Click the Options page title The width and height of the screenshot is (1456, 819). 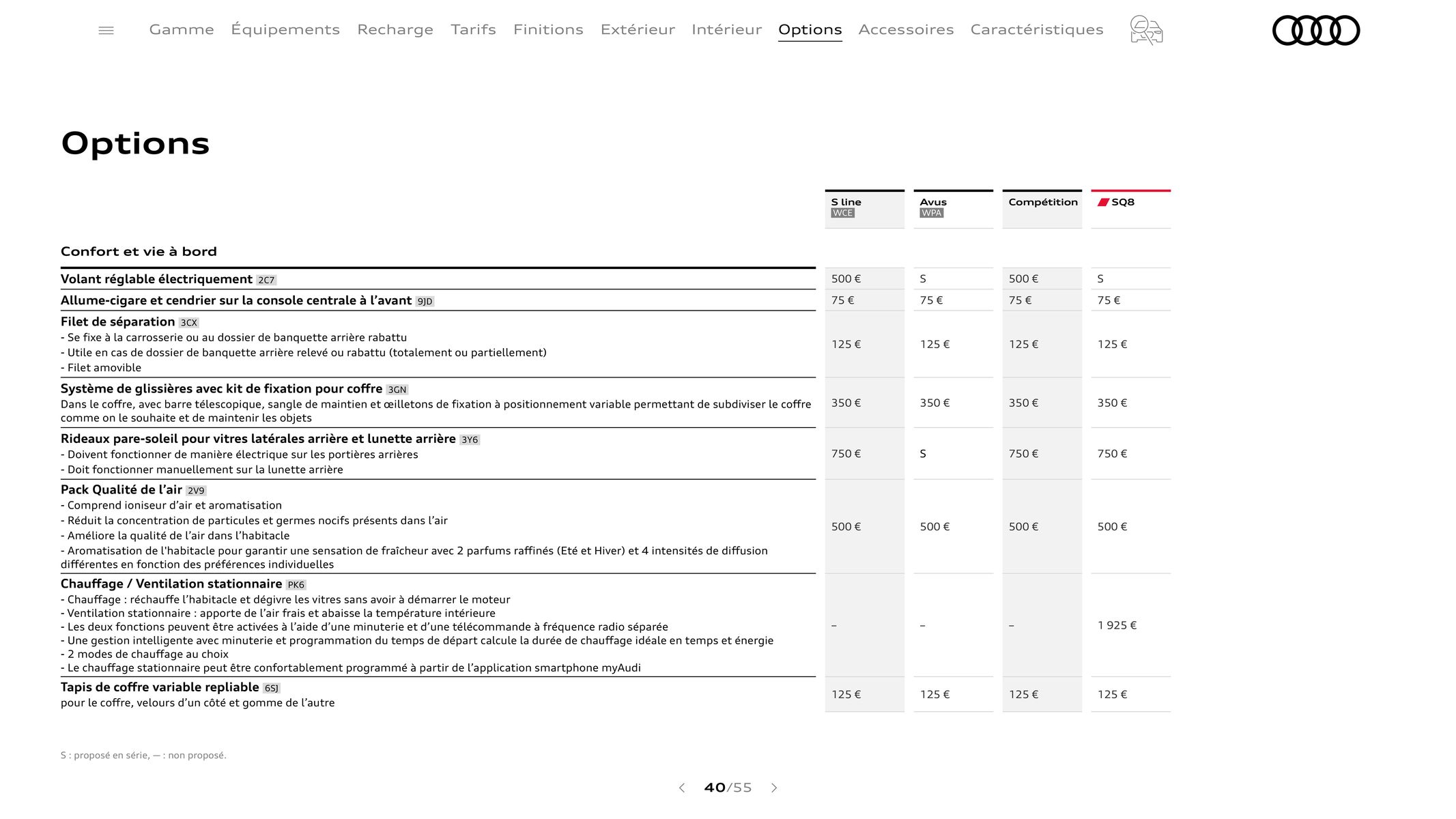(135, 144)
